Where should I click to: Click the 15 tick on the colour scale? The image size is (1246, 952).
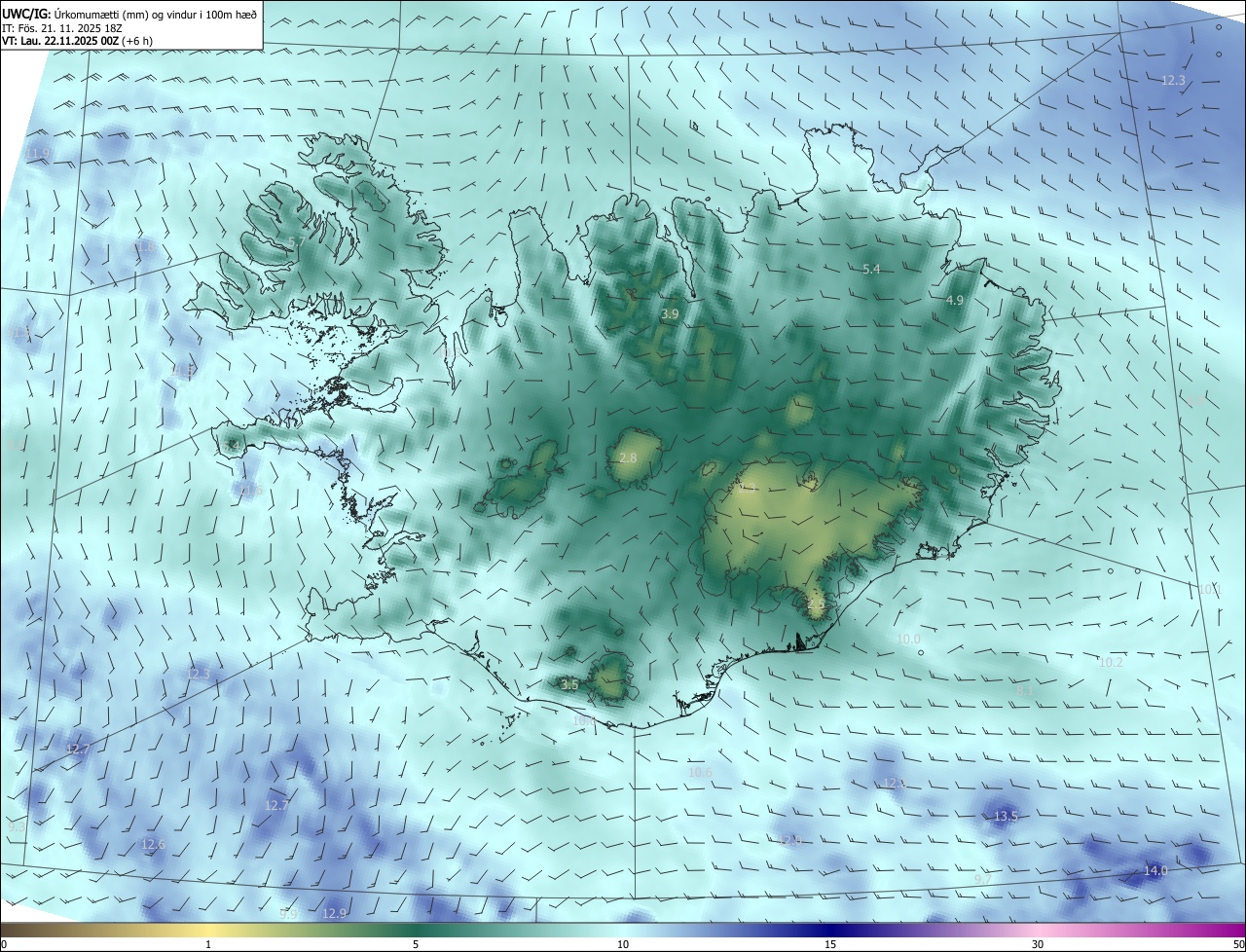pos(830,945)
